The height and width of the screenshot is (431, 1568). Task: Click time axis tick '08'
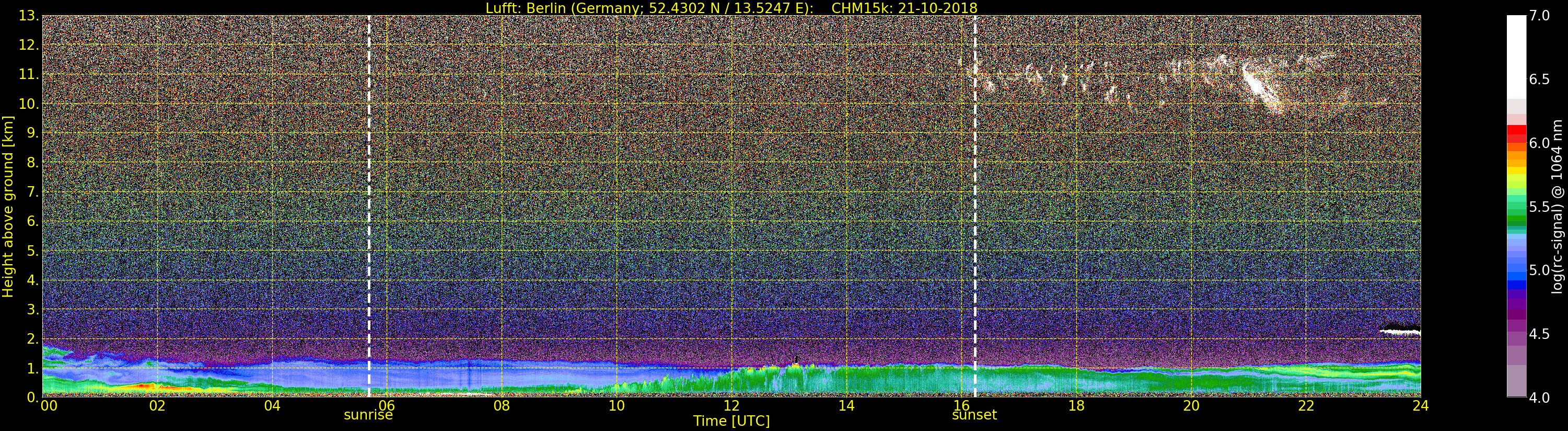pos(502,406)
